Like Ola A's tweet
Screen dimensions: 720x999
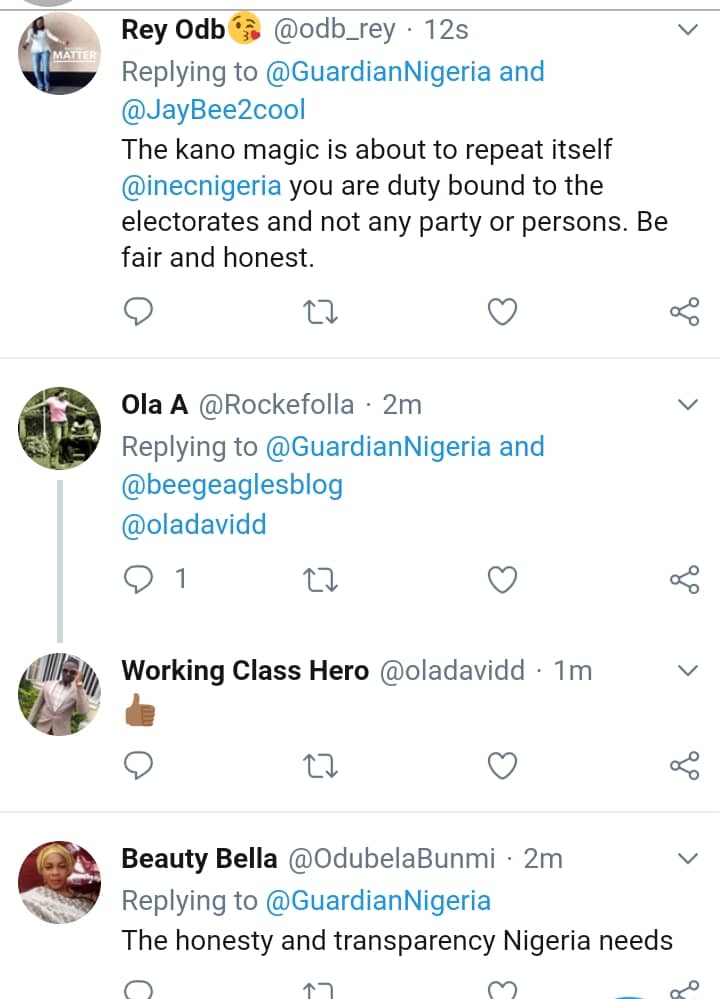[502, 579]
